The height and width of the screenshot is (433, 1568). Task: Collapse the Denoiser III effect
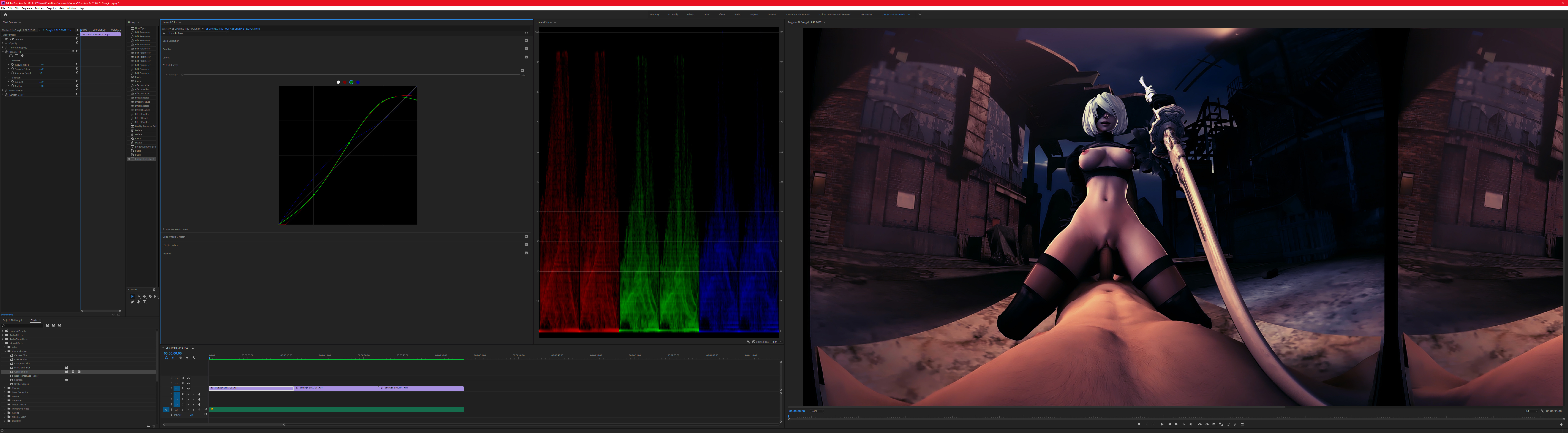tap(3, 52)
